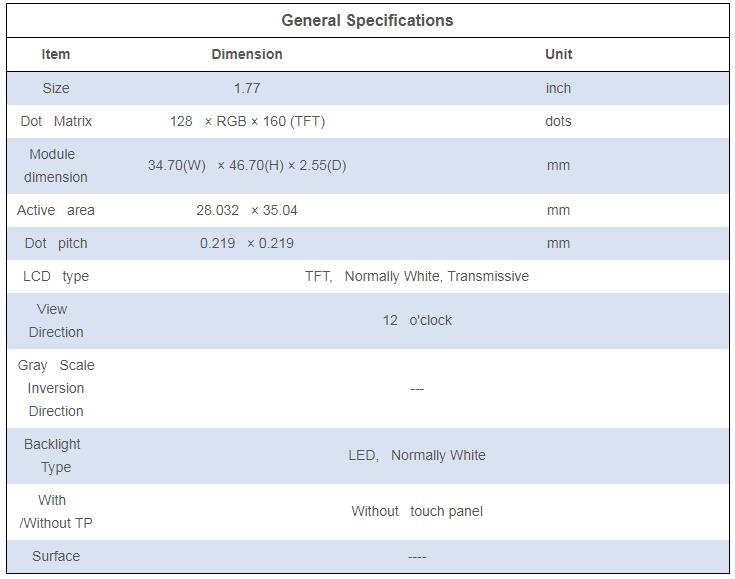Select the dots unit cell
This screenshot has width=735, height=579.
point(558,121)
